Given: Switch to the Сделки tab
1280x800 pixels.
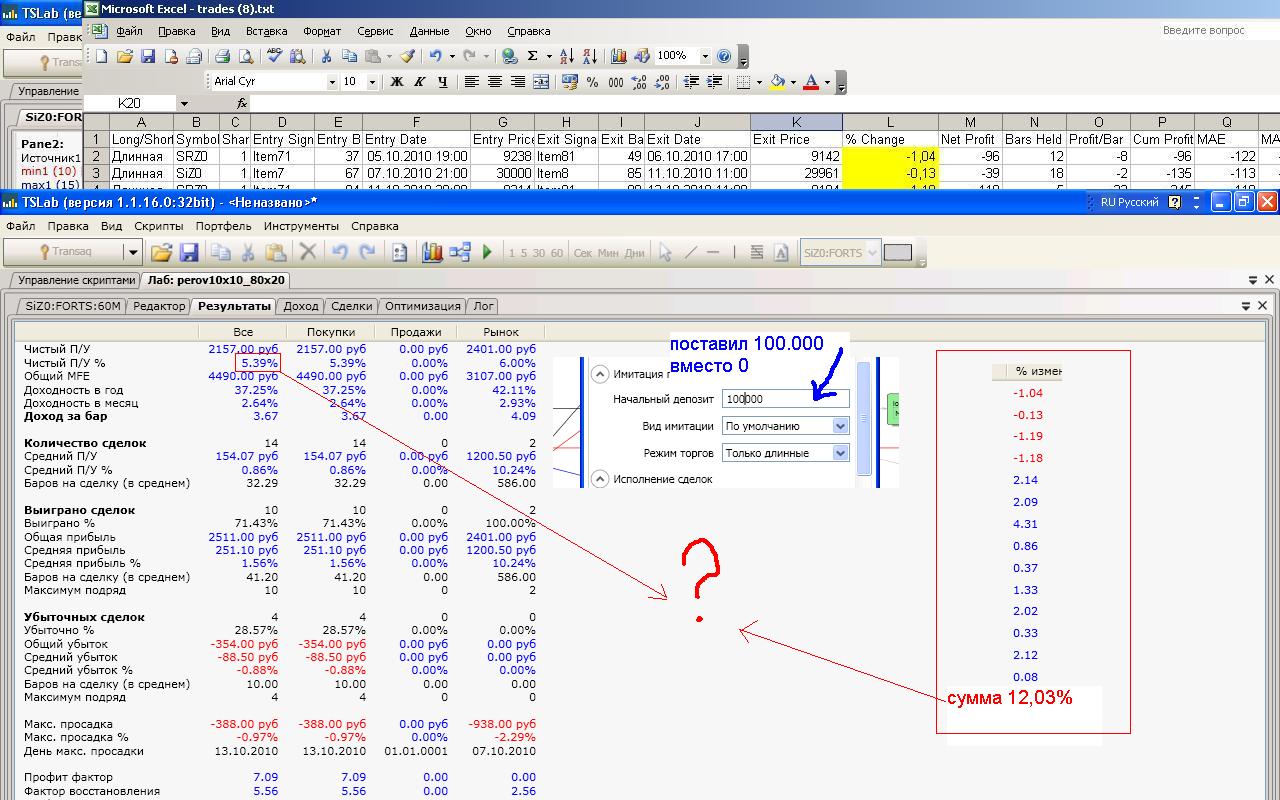Looking at the screenshot, I should click(351, 306).
